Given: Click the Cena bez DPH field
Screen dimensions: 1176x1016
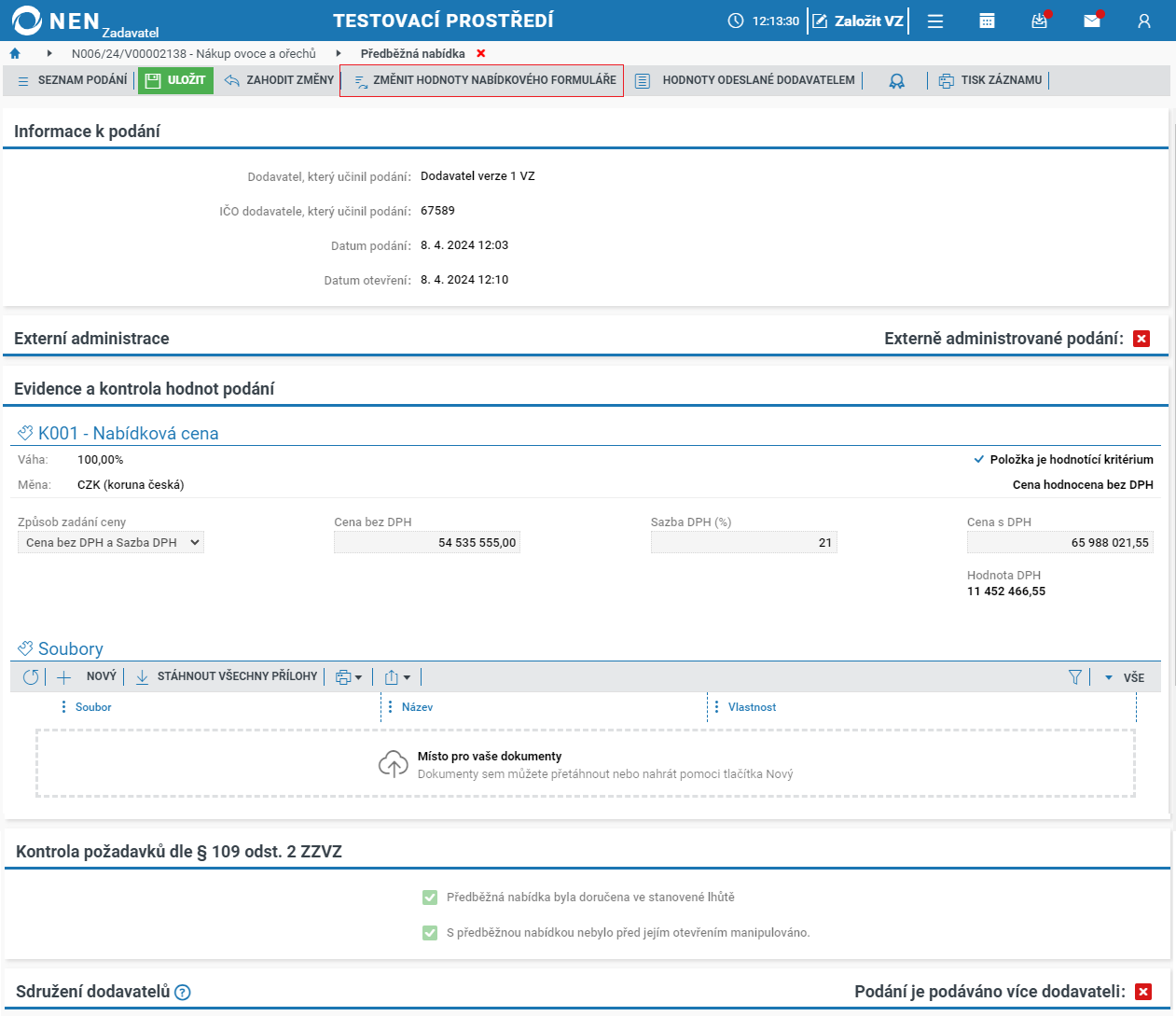Looking at the screenshot, I should pos(427,543).
